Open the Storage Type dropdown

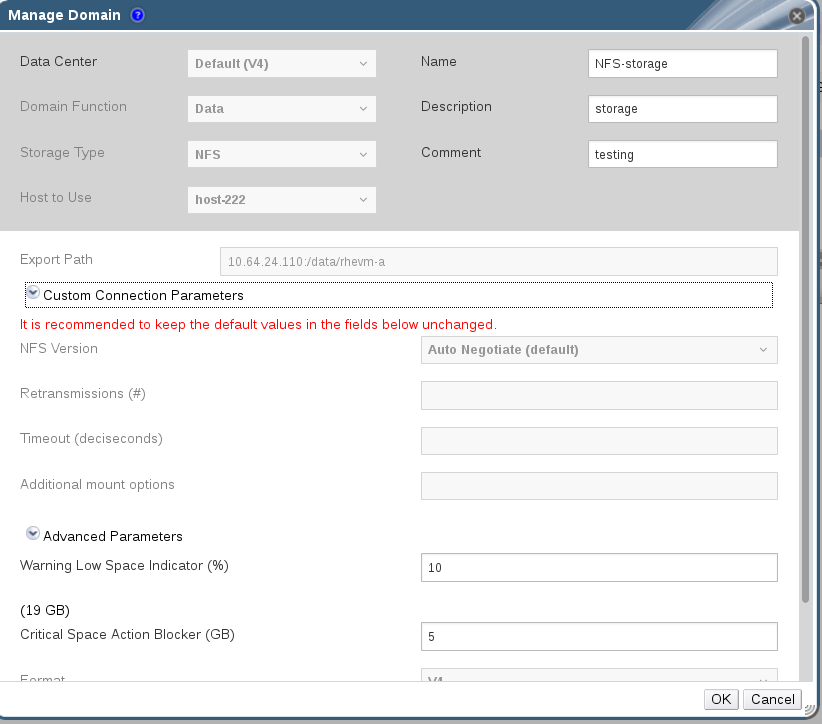[x=281, y=154]
